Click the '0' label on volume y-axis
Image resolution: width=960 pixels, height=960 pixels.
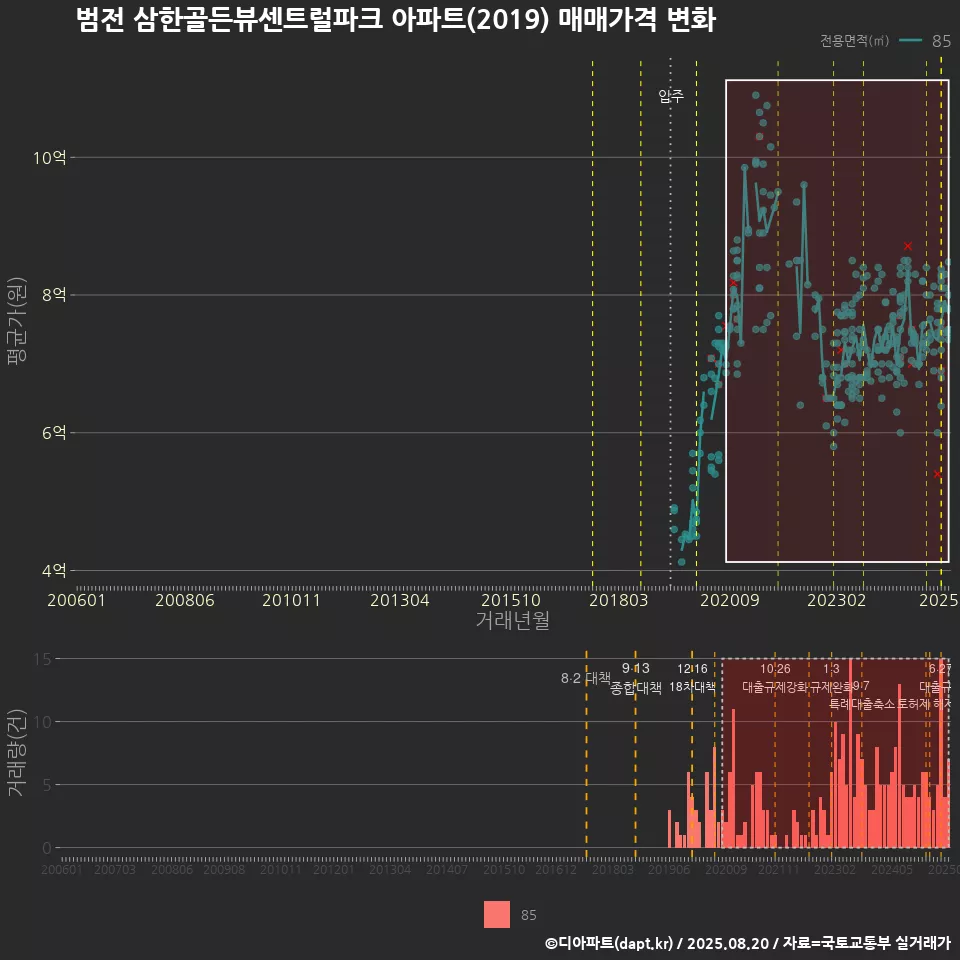point(47,848)
